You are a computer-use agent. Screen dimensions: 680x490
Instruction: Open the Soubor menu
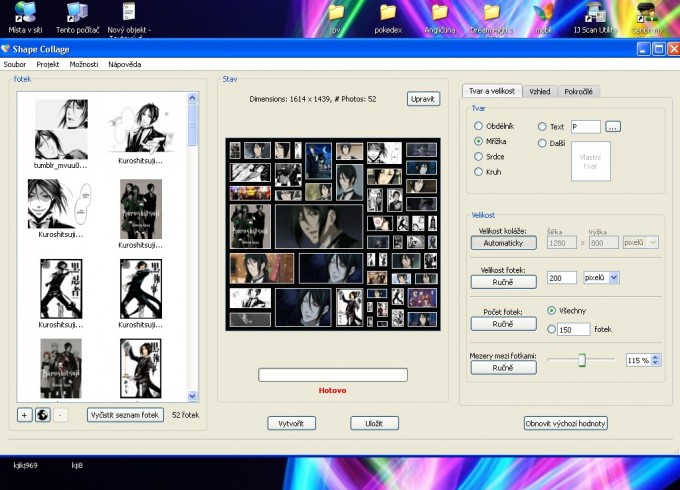(15, 64)
